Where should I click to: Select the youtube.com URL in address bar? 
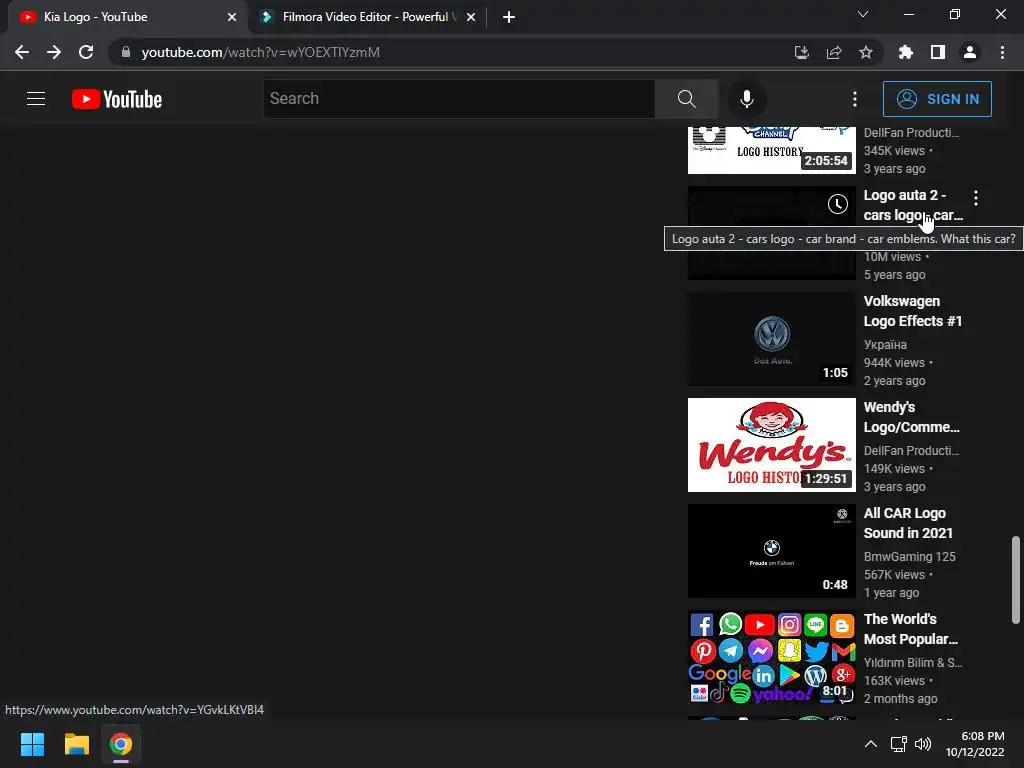point(260,52)
